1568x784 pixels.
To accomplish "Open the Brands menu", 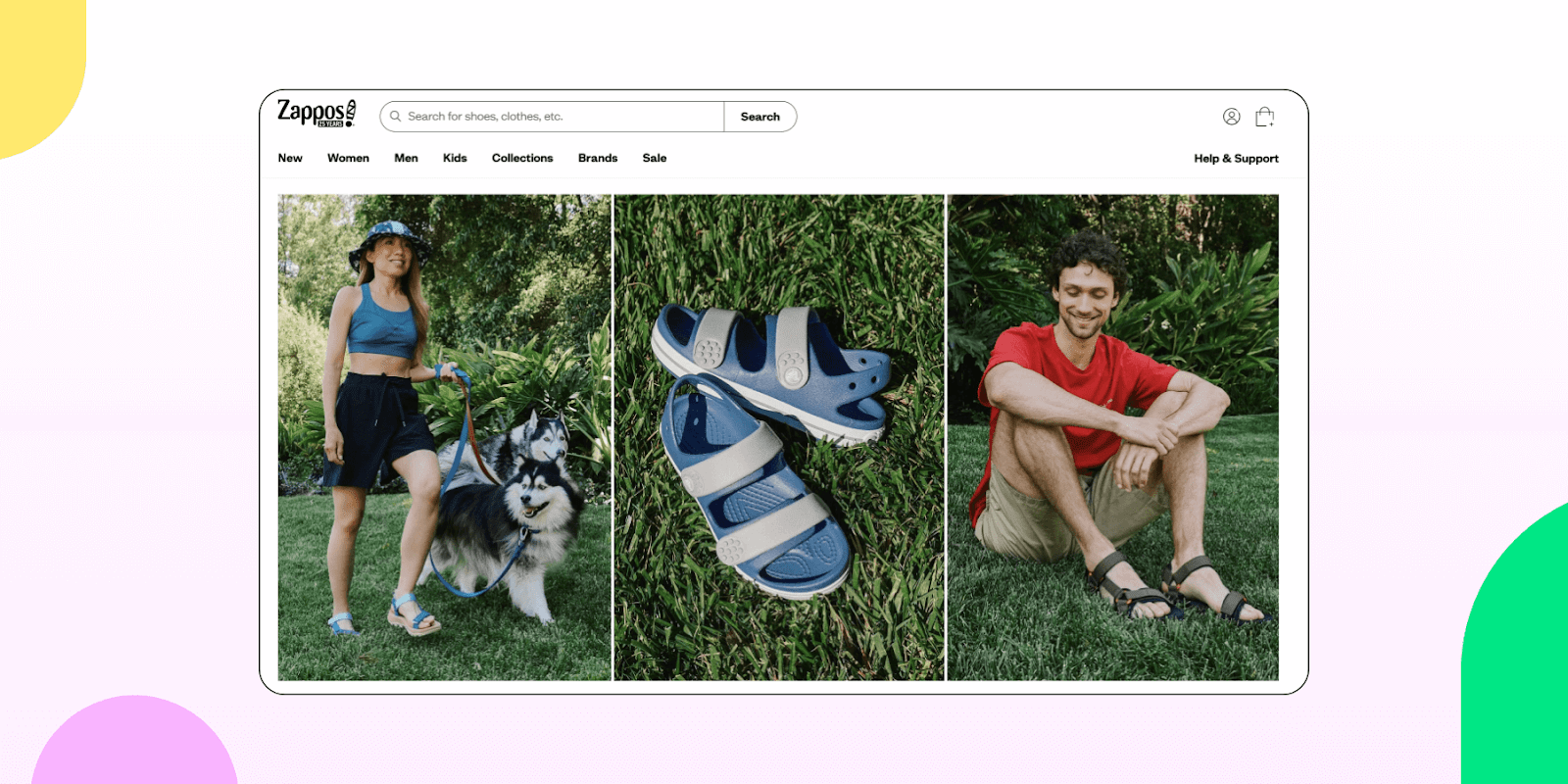I will tap(598, 158).
